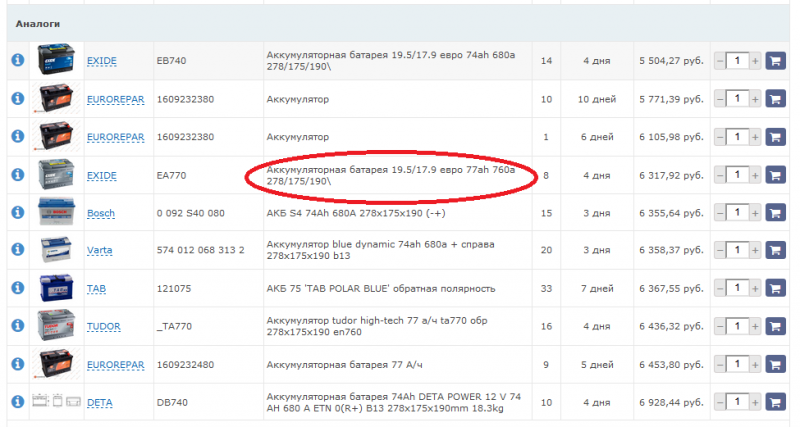The height and width of the screenshot is (427, 800).
Task: Add TAB 121075 to cart
Action: pyautogui.click(x=776, y=288)
